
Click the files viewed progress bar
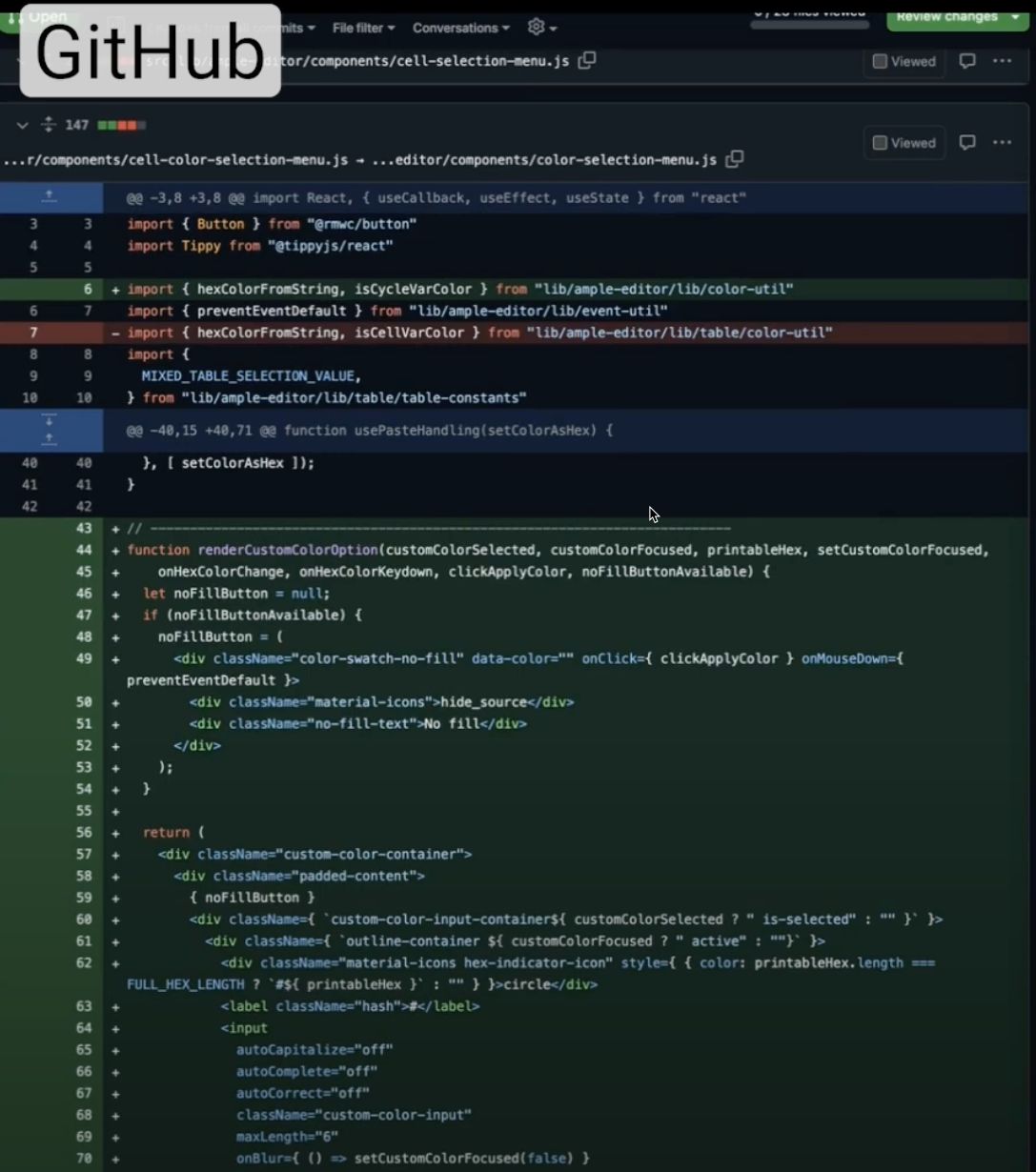810,25
